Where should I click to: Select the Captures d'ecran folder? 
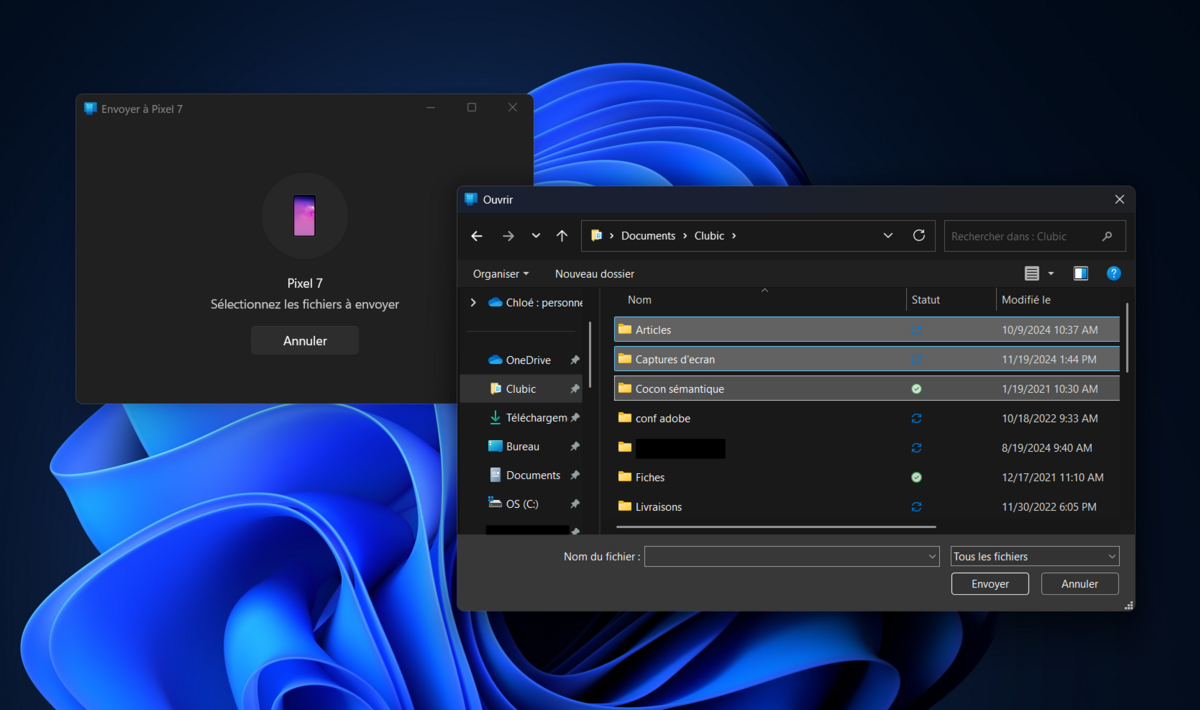[x=866, y=359]
